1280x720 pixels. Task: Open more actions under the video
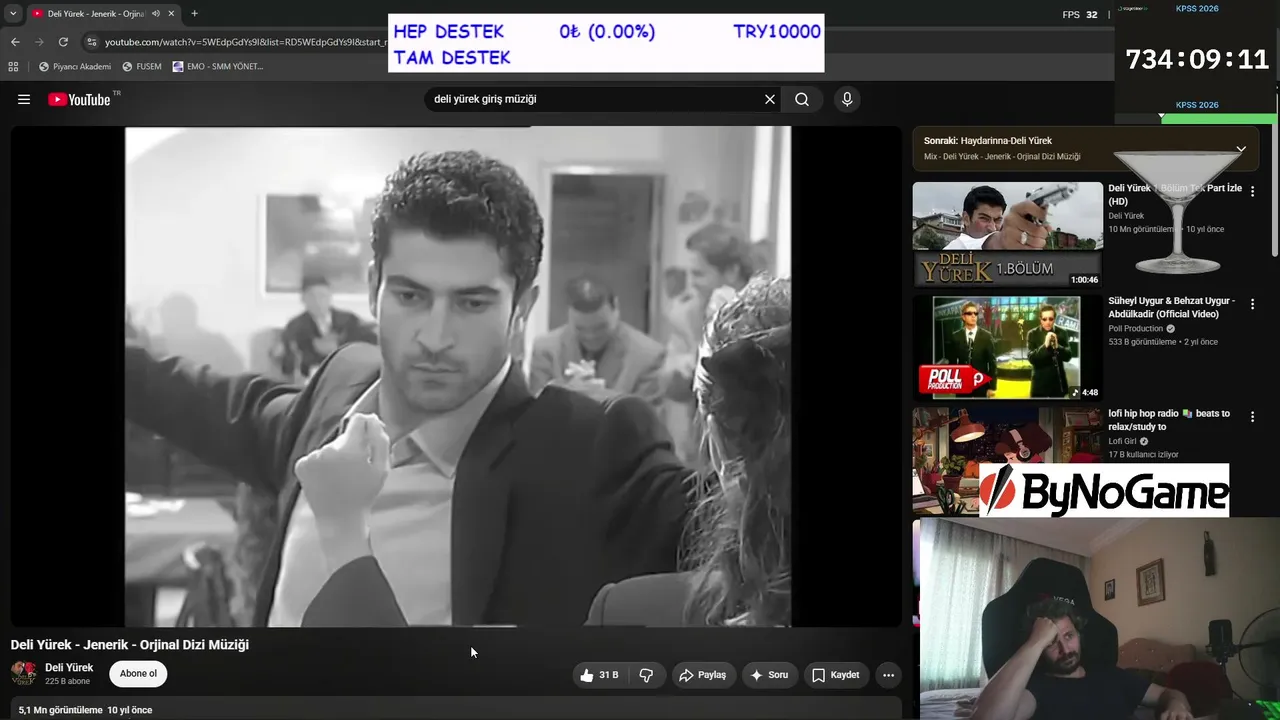888,675
